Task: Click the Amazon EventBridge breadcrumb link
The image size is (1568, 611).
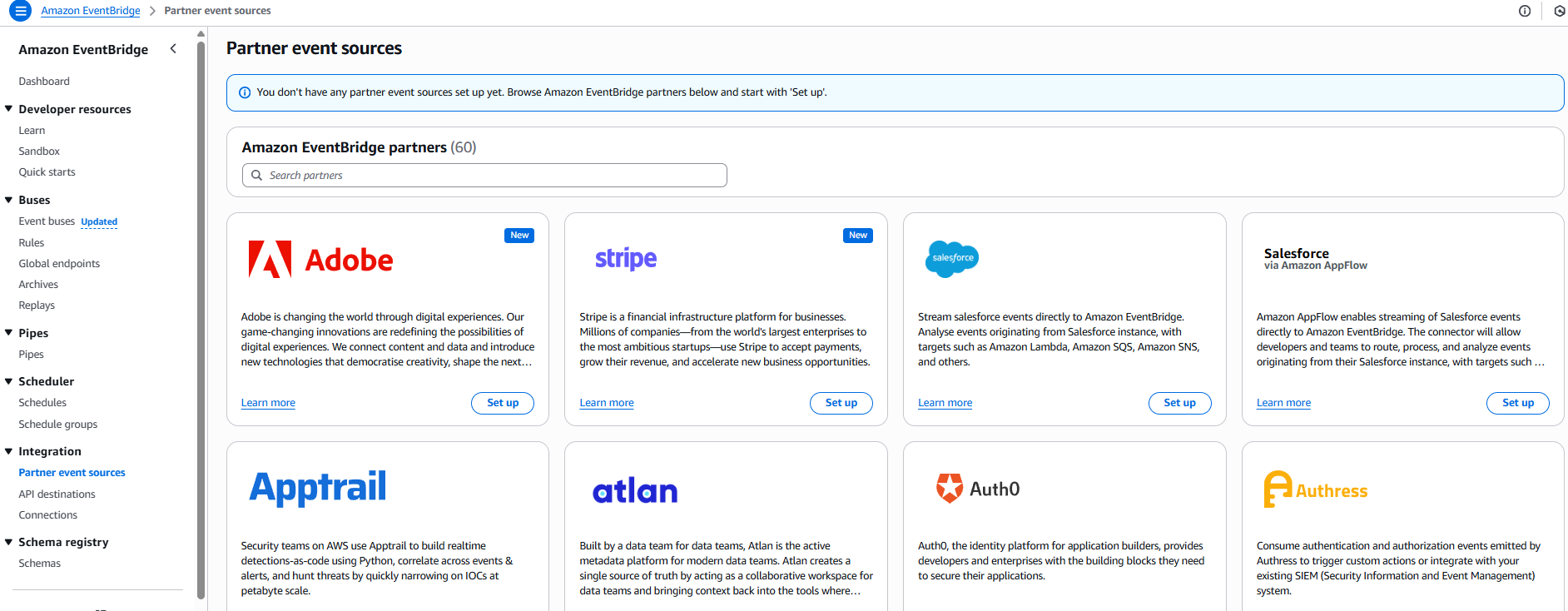Action: click(91, 11)
